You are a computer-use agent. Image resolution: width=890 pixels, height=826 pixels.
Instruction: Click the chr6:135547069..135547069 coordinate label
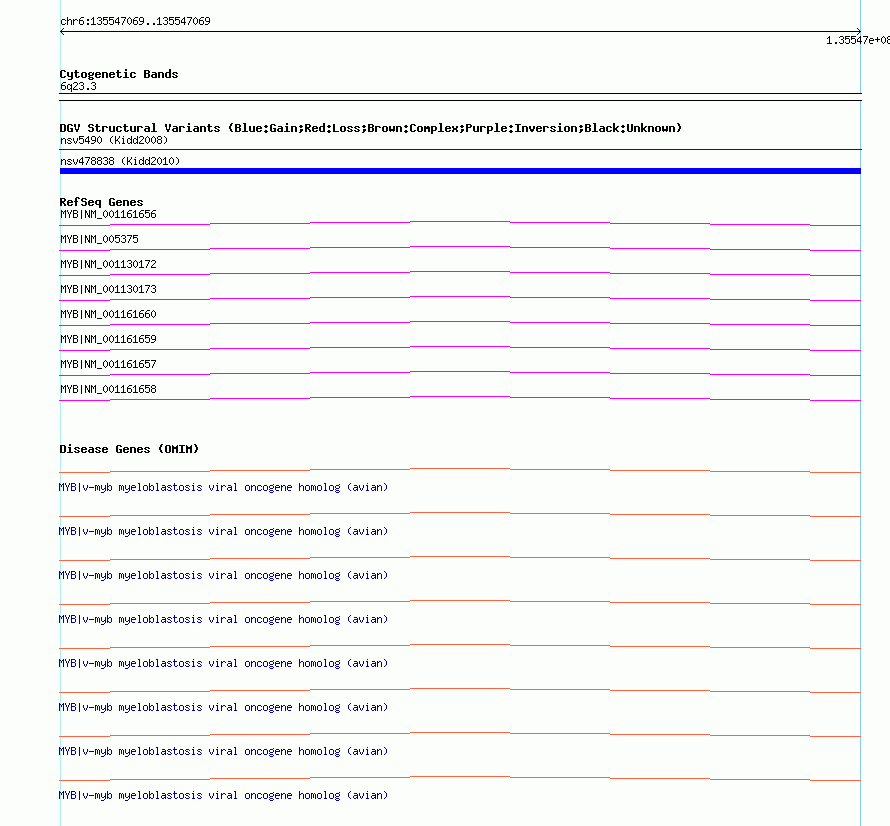(135, 21)
